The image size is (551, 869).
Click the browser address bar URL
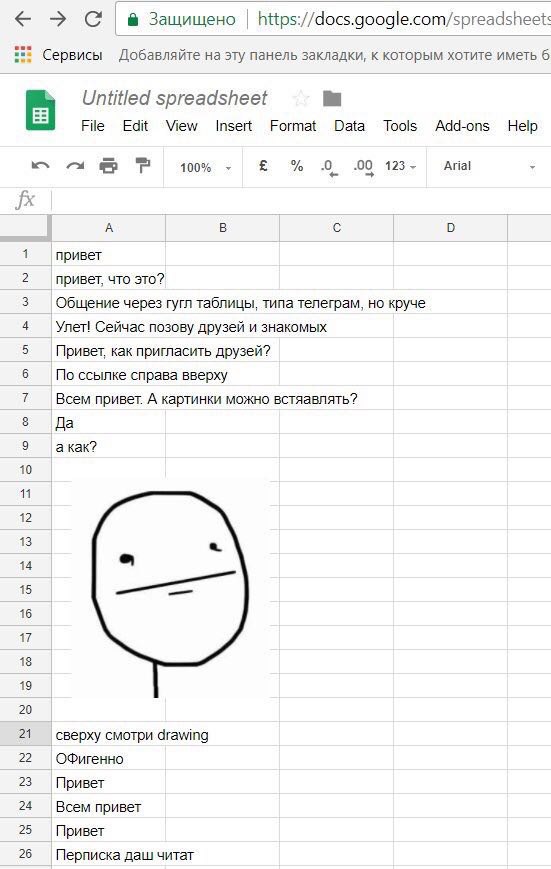coord(404,19)
